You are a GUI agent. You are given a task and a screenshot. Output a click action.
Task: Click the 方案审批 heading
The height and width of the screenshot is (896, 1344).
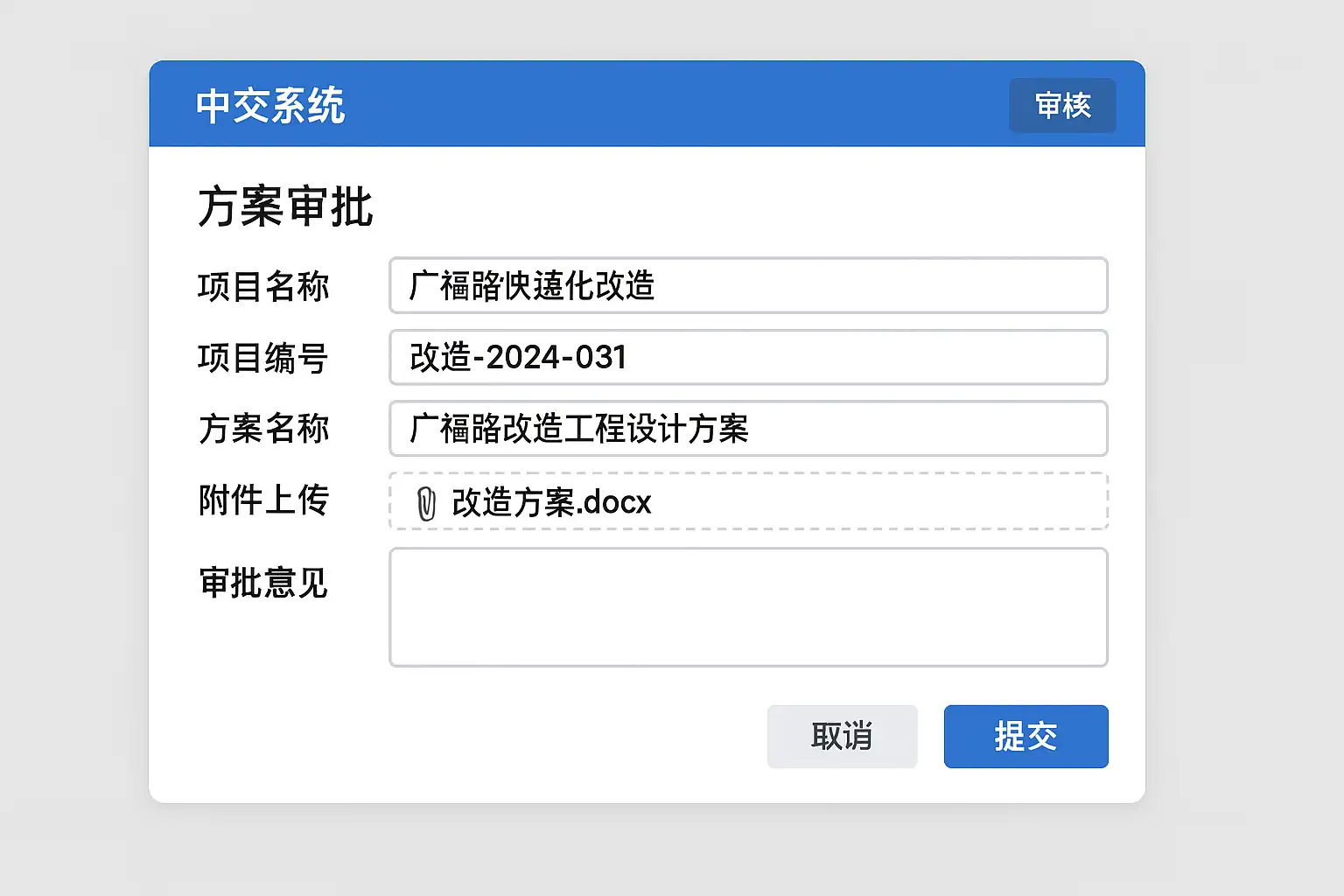pos(285,207)
